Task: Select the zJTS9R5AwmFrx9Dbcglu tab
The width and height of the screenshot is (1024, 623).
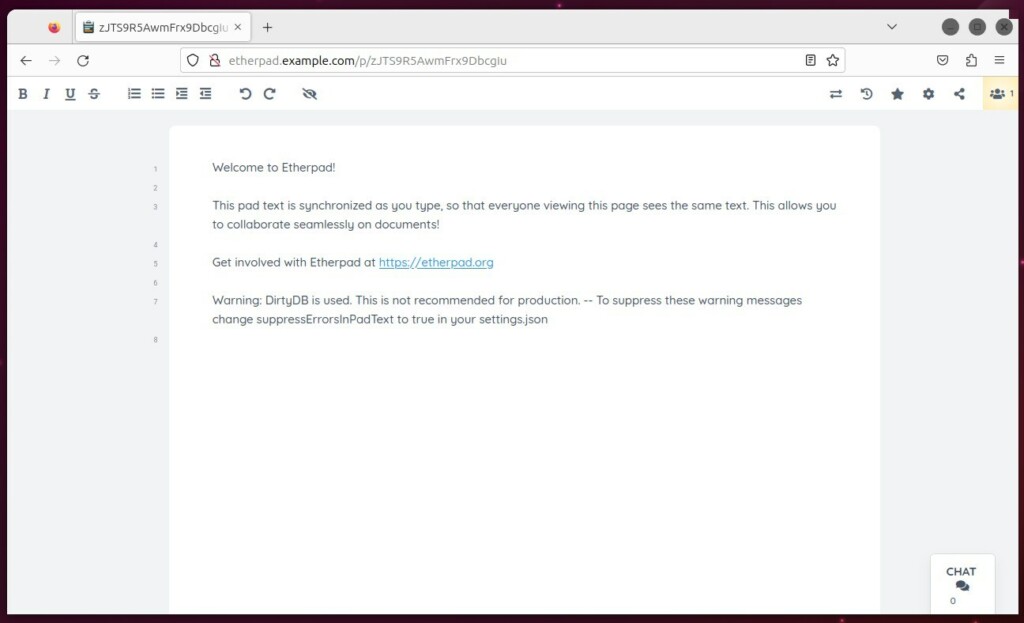Action: coord(163,27)
